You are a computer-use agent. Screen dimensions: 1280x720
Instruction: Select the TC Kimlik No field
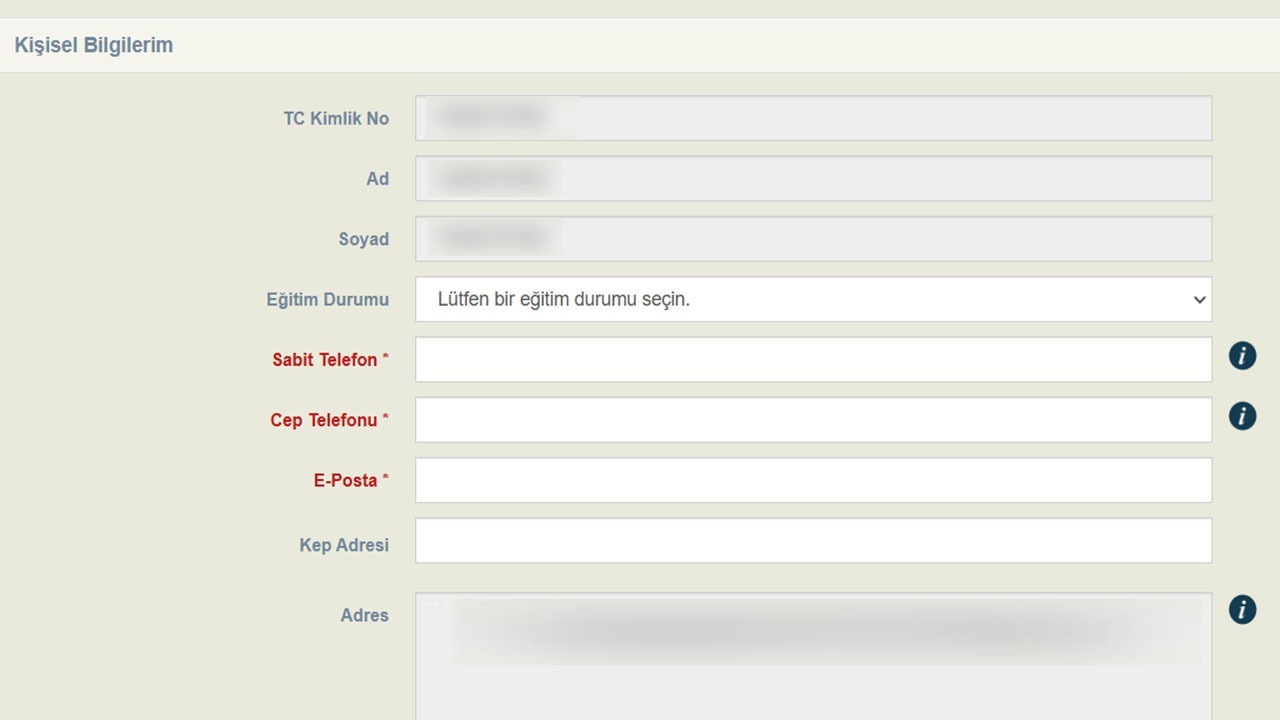(813, 118)
